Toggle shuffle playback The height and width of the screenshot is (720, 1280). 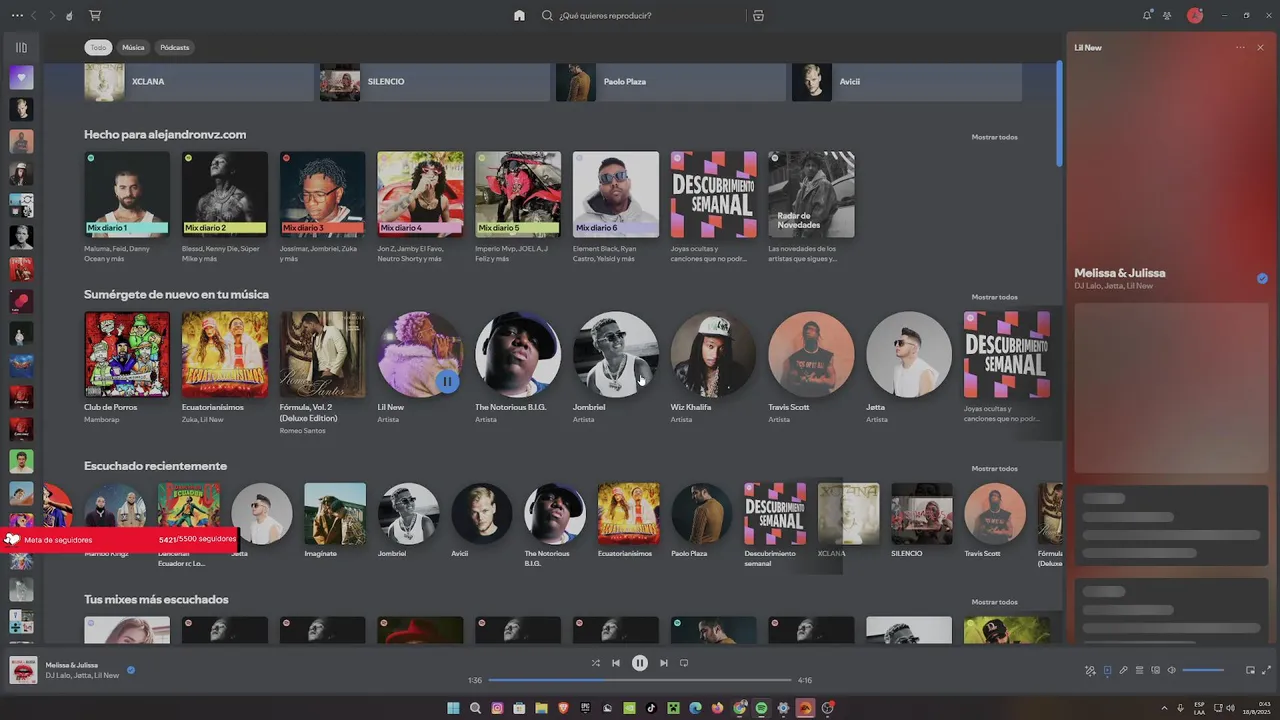point(596,663)
